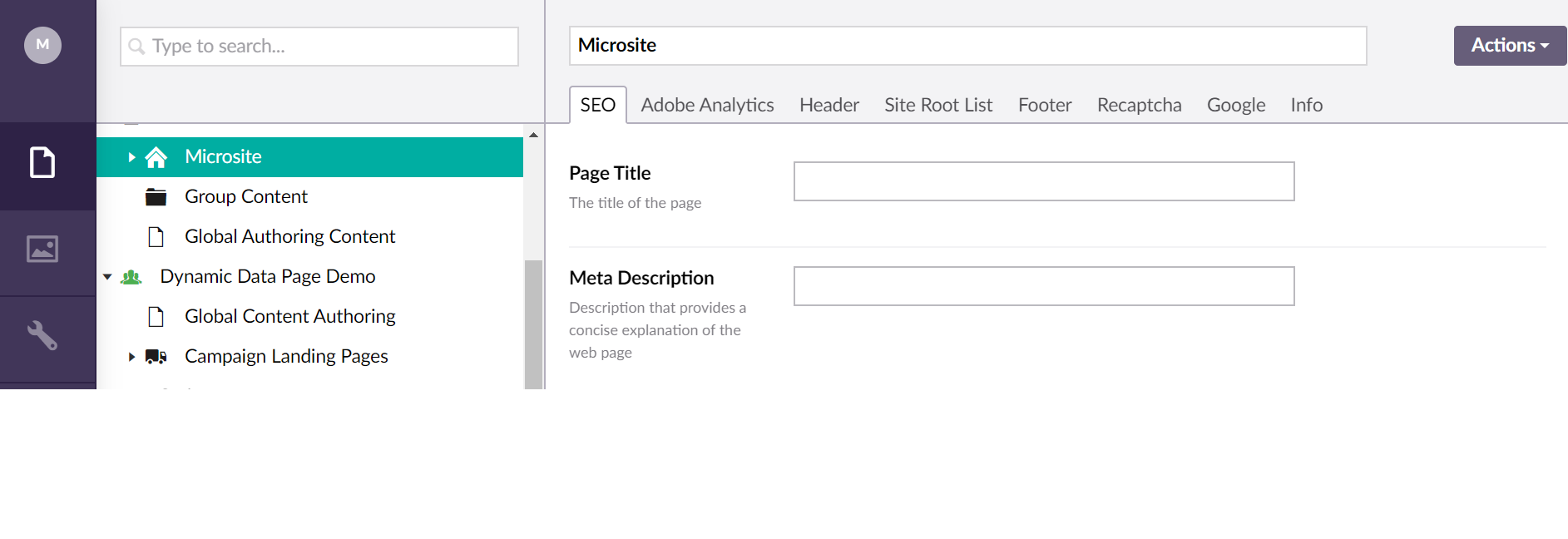Click the Microsite home icon
1568x539 pixels.
(156, 157)
